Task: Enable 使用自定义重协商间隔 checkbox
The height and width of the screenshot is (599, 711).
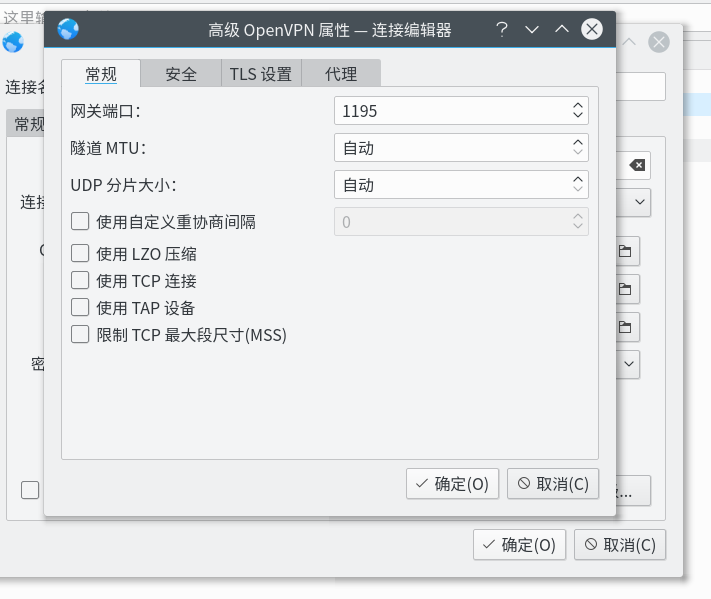Action: [x=80, y=222]
